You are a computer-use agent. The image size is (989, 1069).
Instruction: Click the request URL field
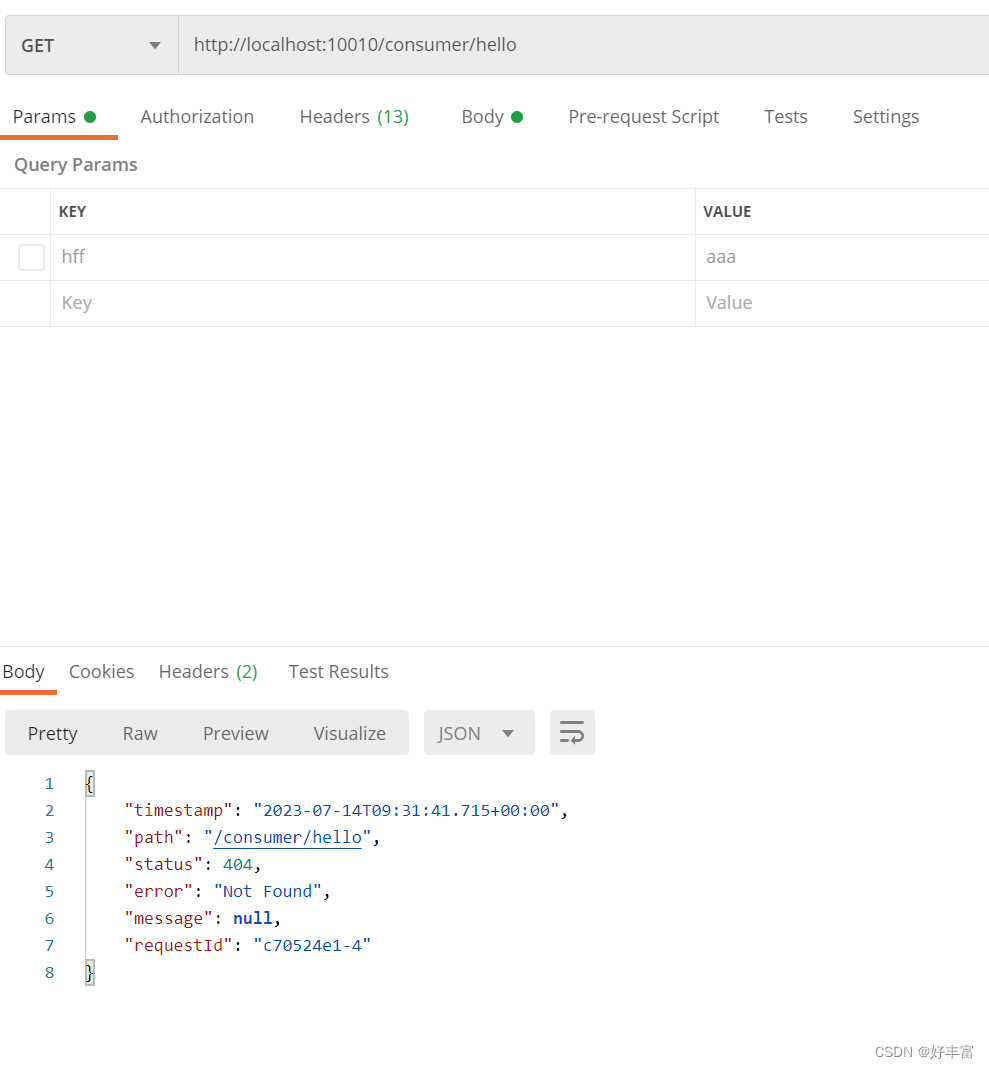pos(583,46)
